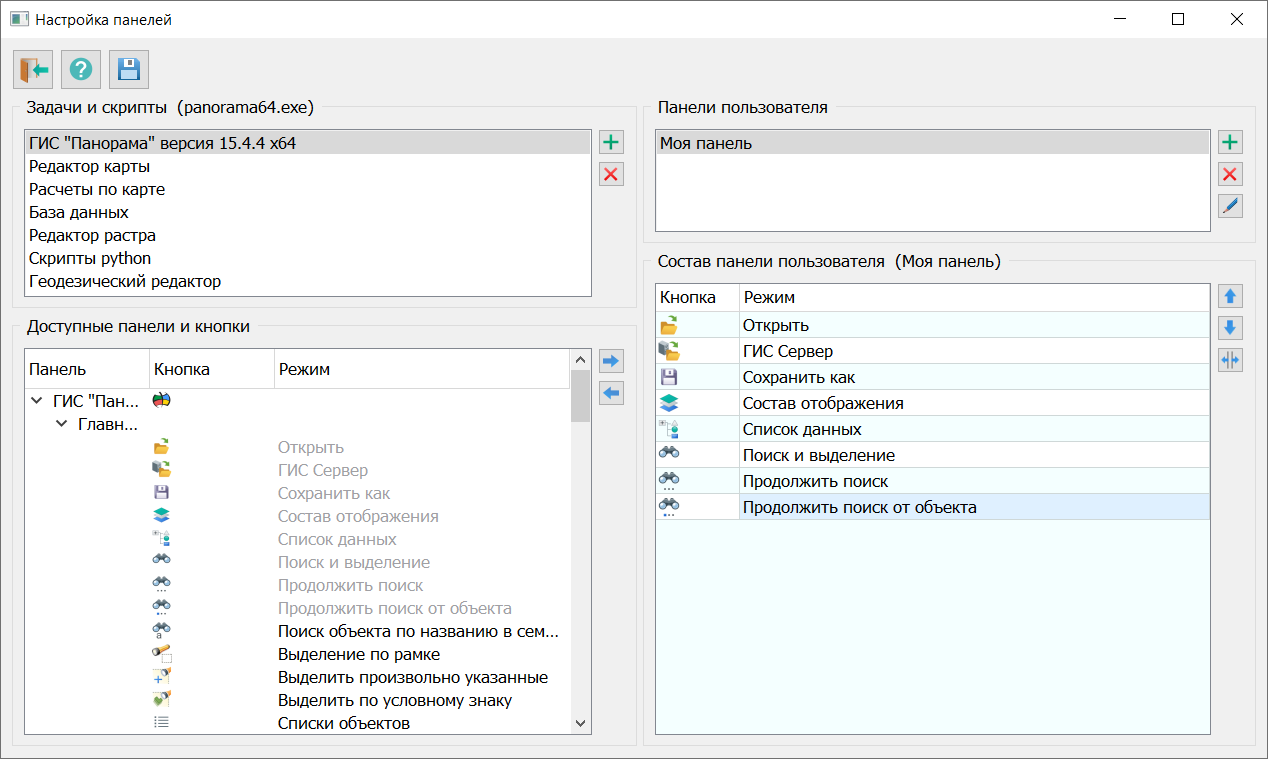
Task: Remove button from panel with left arrow
Action: (x=611, y=393)
